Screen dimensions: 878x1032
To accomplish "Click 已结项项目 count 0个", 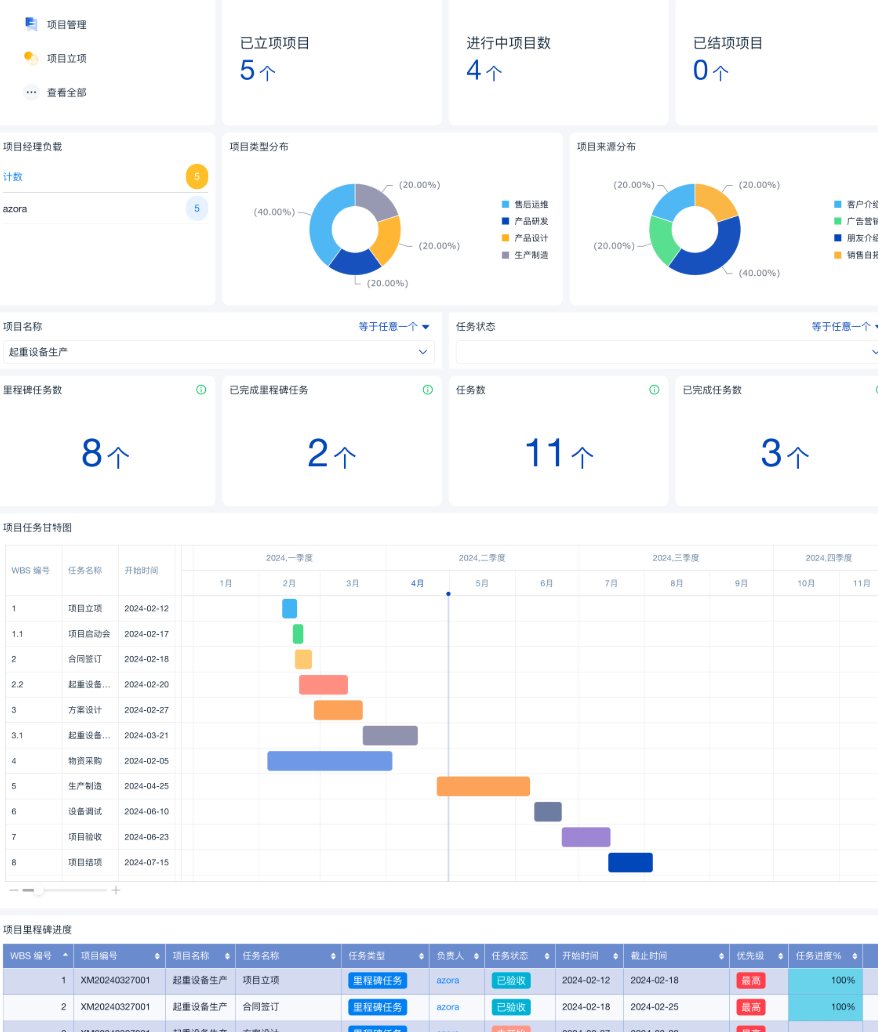I will click(711, 70).
